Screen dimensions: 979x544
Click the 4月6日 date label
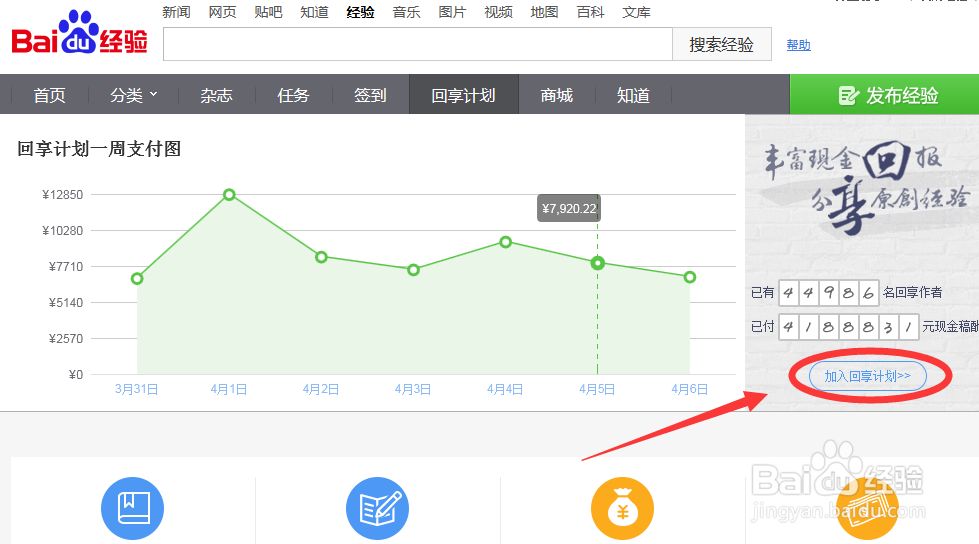click(x=689, y=390)
